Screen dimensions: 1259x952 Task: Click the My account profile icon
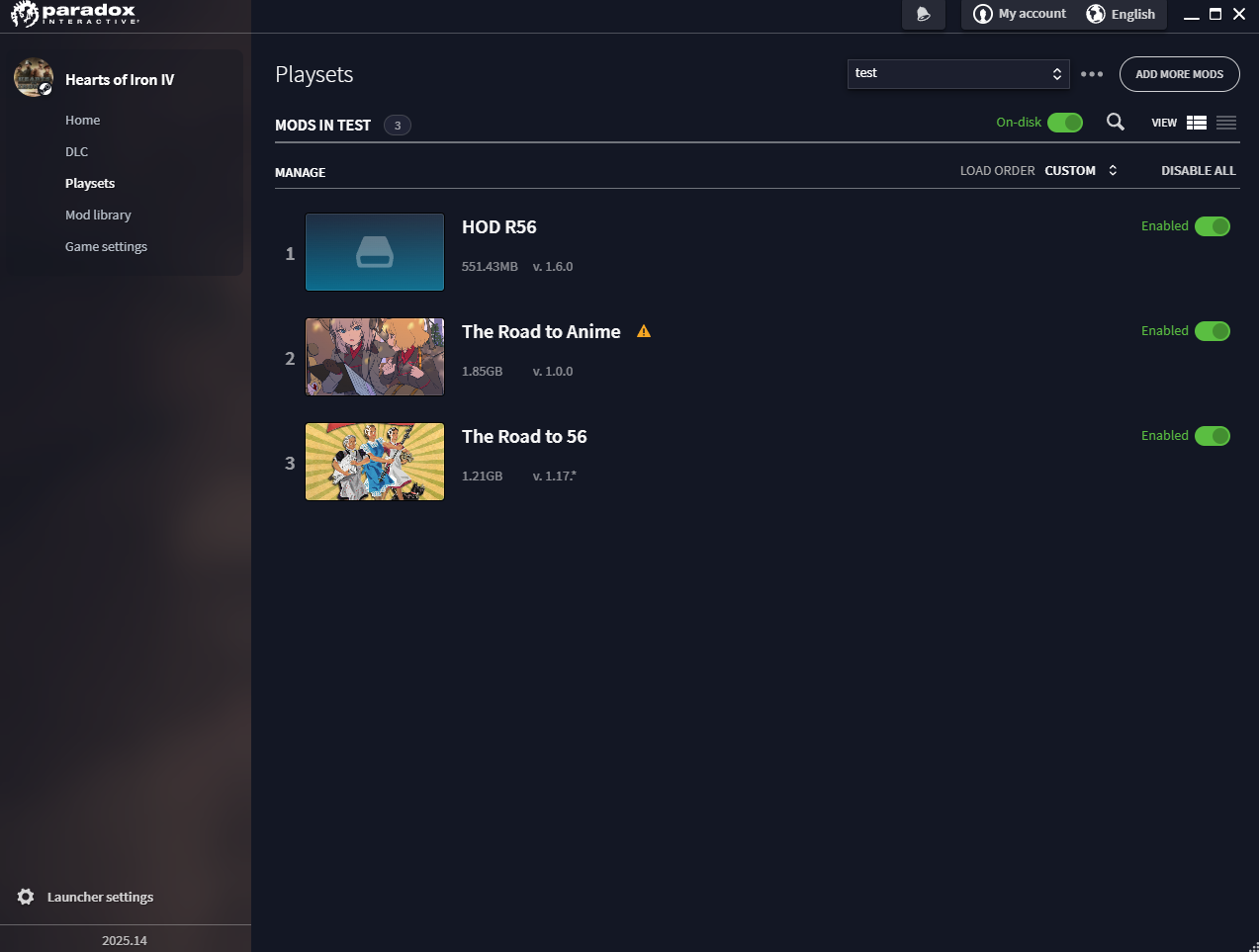[982, 14]
